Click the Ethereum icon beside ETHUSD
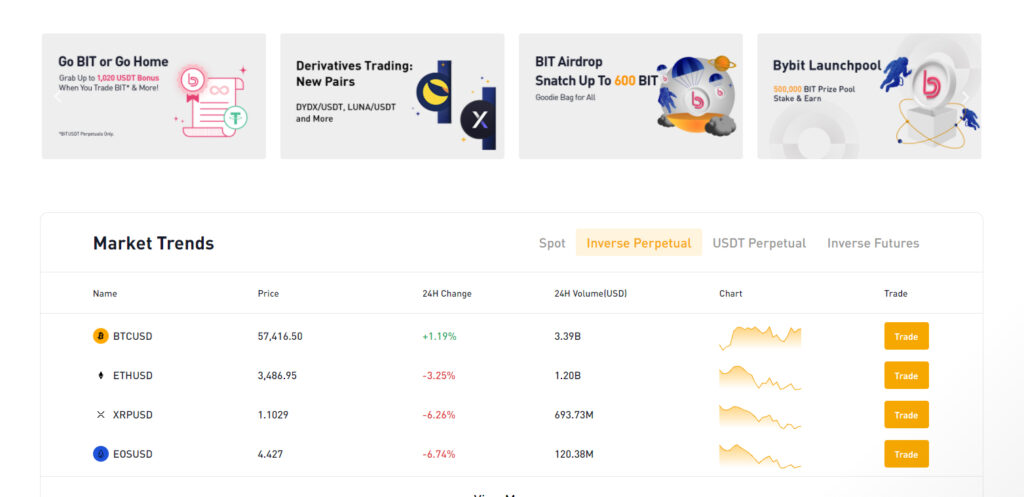The image size is (1024, 497). (101, 376)
